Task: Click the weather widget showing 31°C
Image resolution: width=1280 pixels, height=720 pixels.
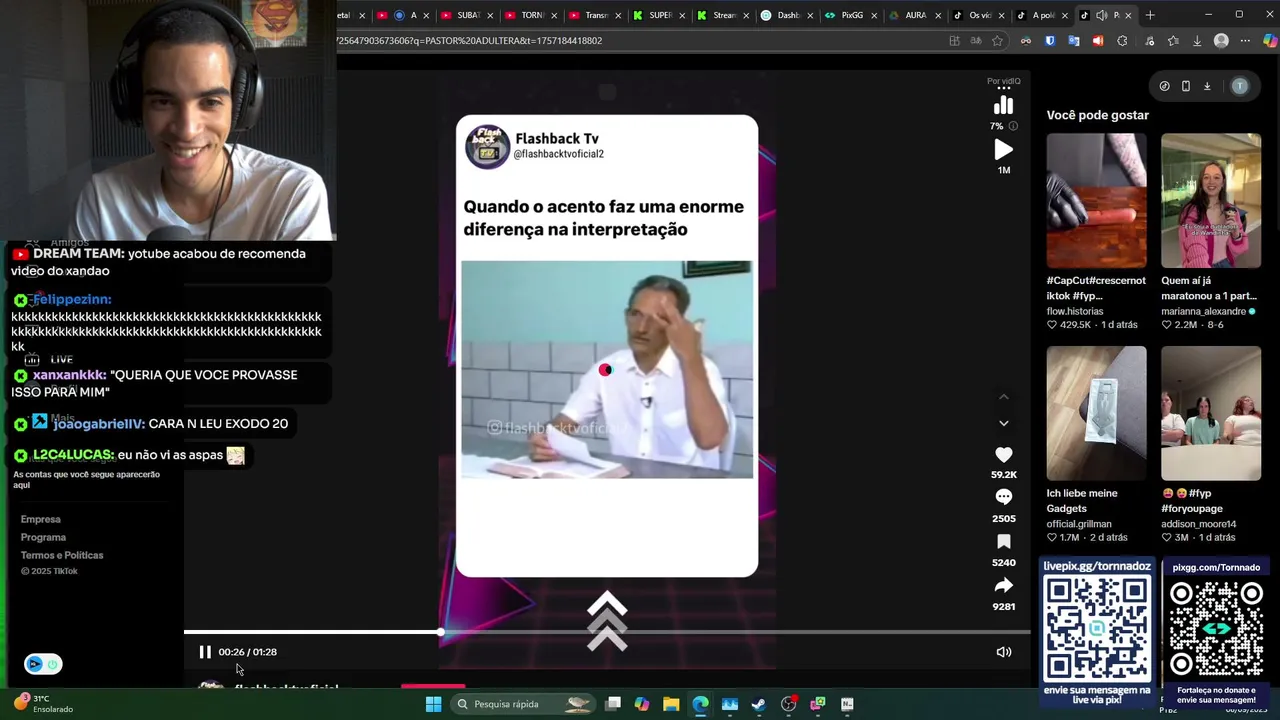Action: [x=42, y=704]
